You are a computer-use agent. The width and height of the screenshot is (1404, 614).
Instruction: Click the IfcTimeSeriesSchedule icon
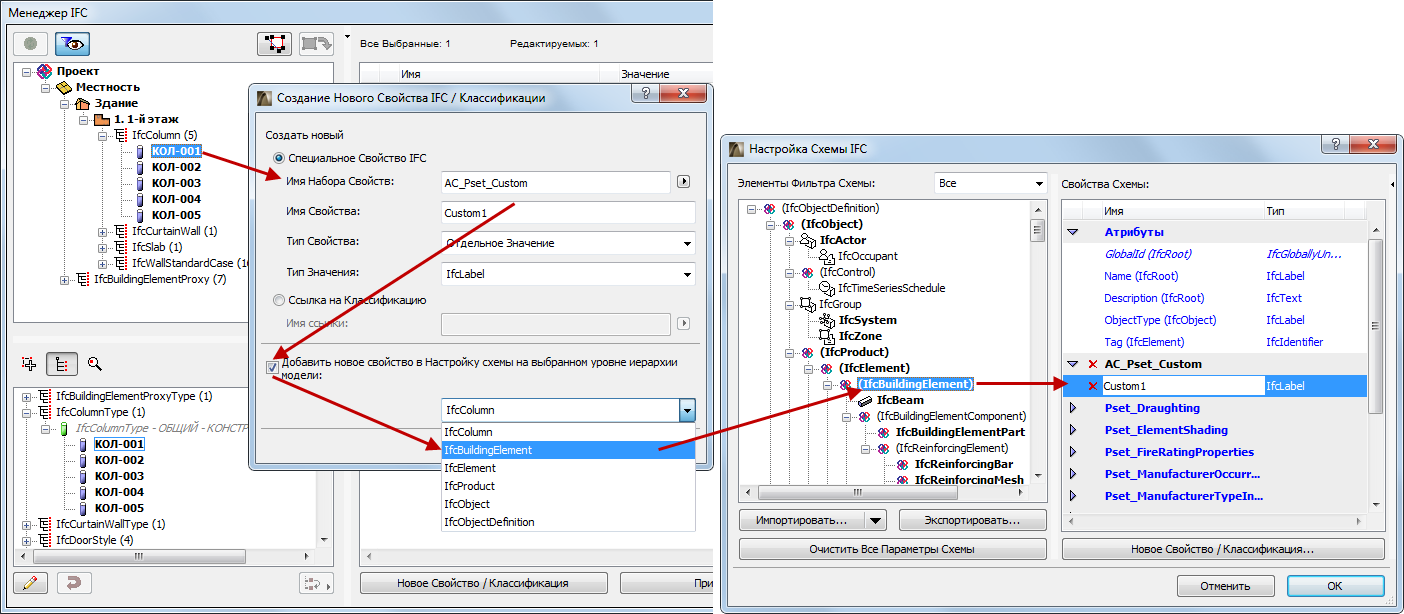pyautogui.click(x=827, y=288)
